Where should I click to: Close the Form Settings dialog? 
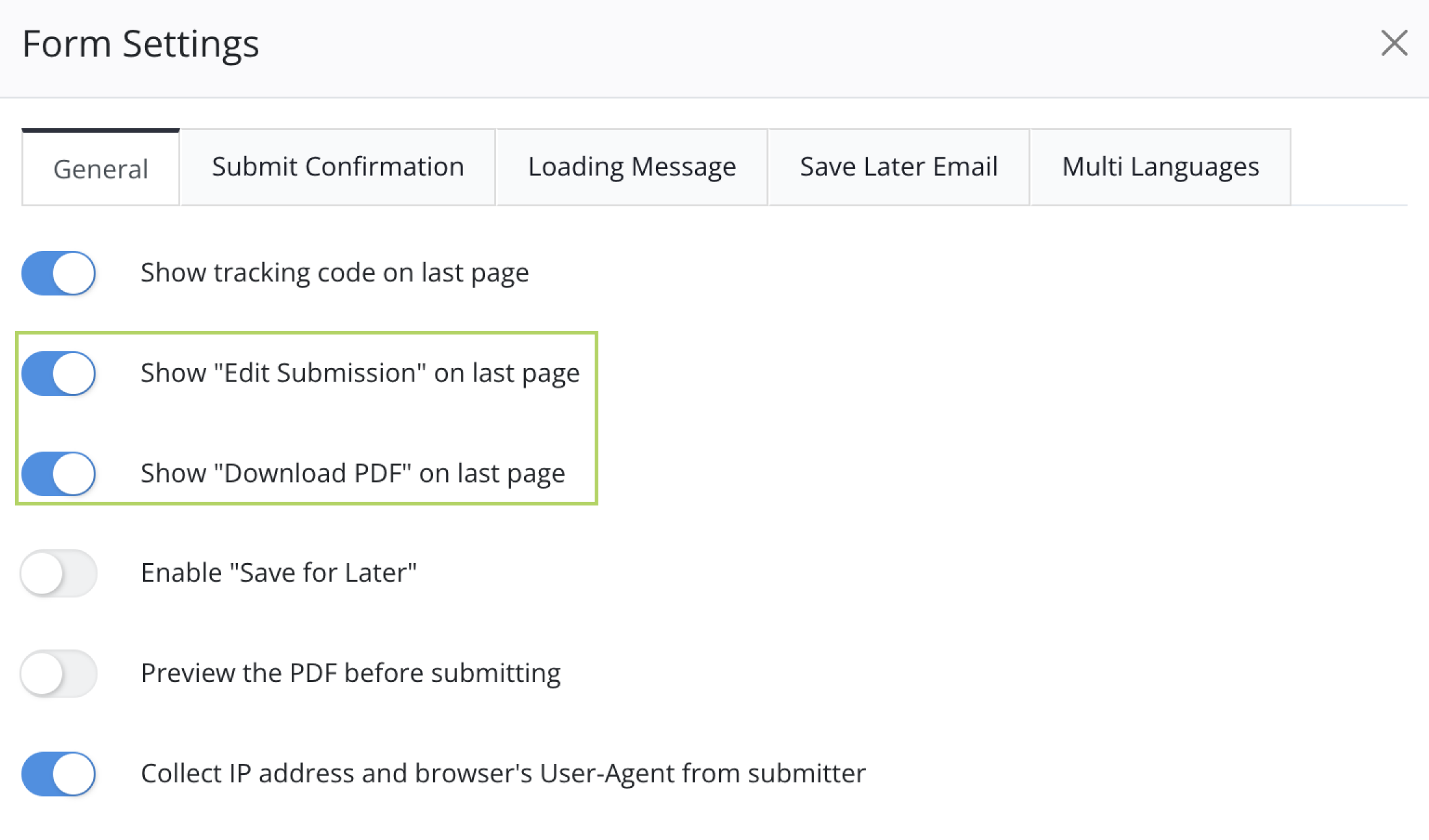(1394, 43)
